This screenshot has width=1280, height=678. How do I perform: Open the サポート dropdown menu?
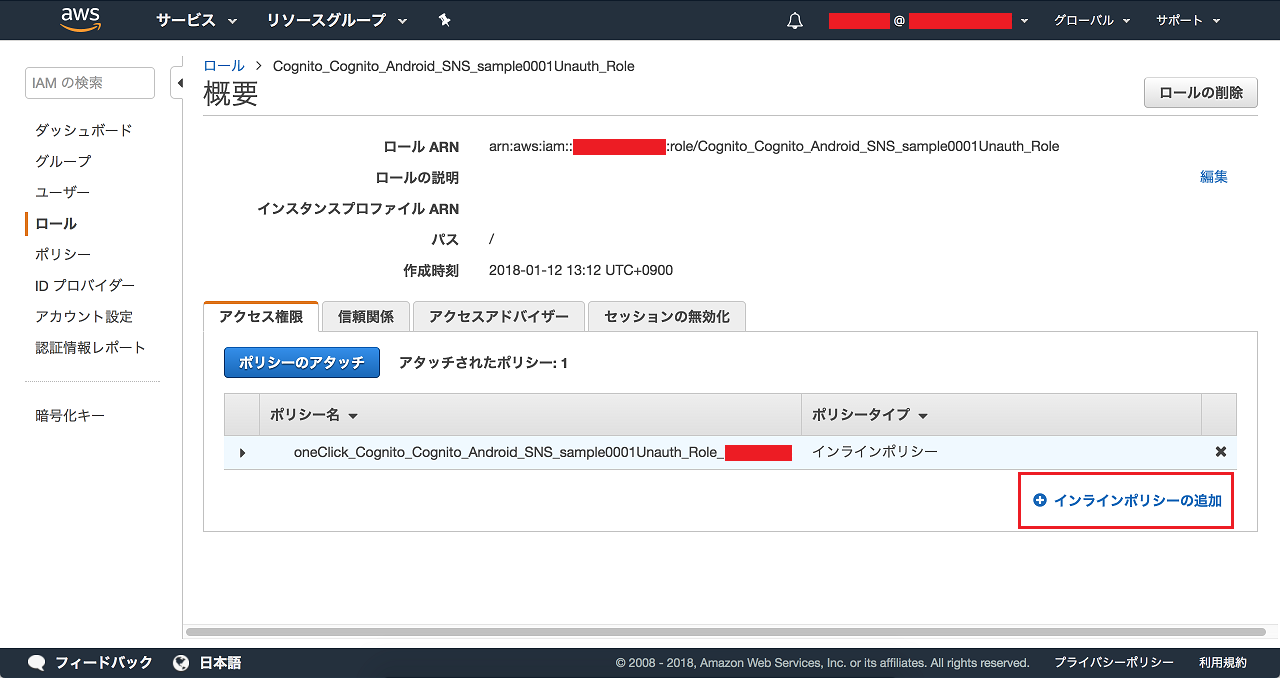click(x=1188, y=20)
